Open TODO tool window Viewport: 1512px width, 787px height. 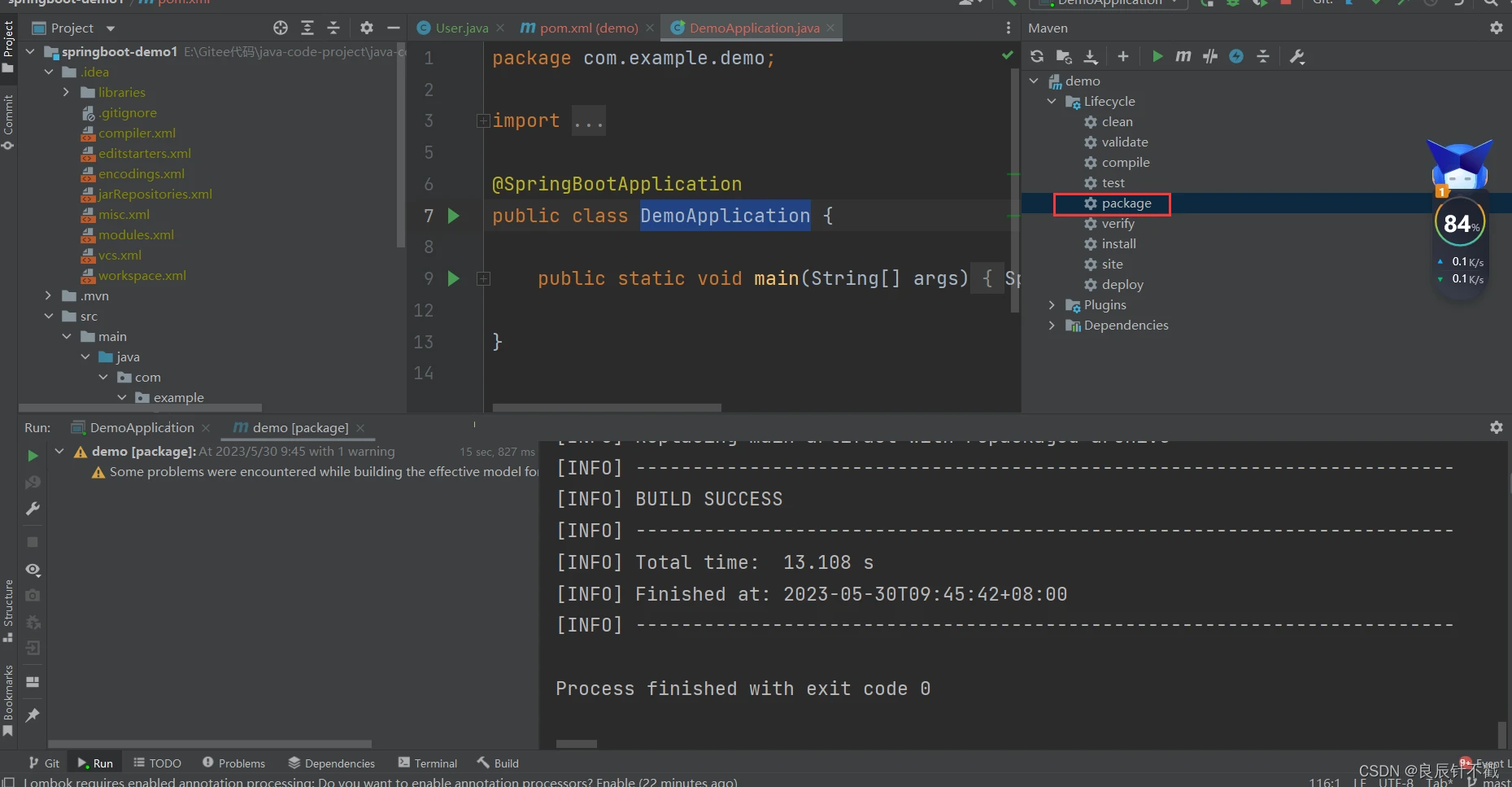158,763
